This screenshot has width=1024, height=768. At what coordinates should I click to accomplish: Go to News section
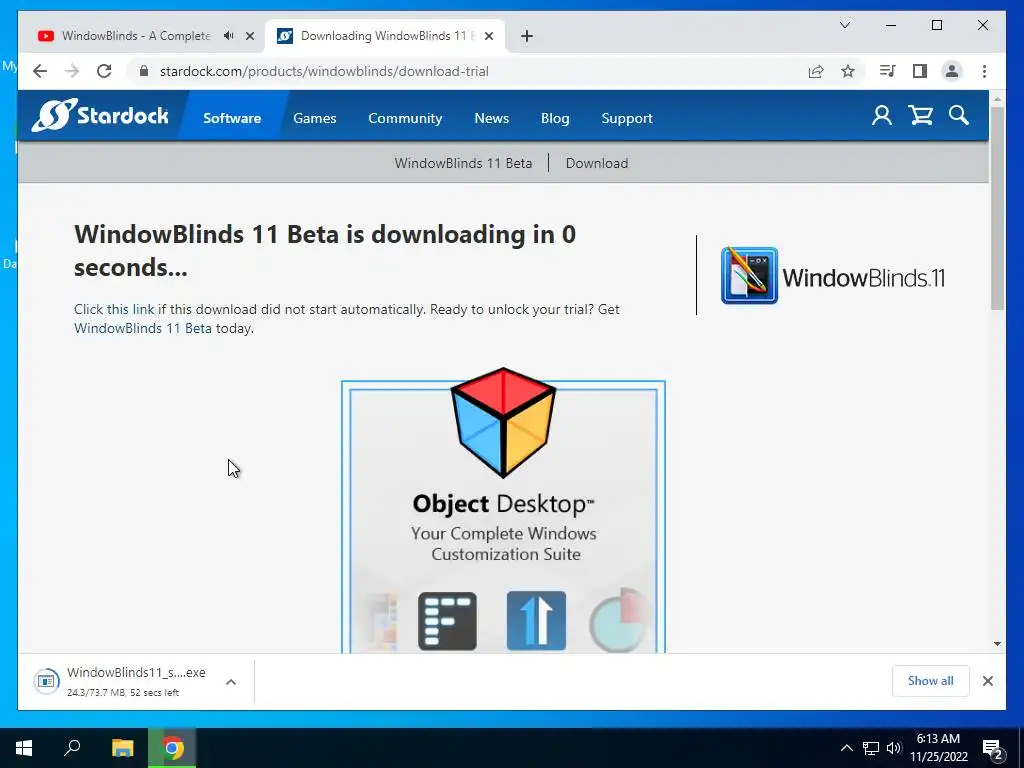(492, 118)
